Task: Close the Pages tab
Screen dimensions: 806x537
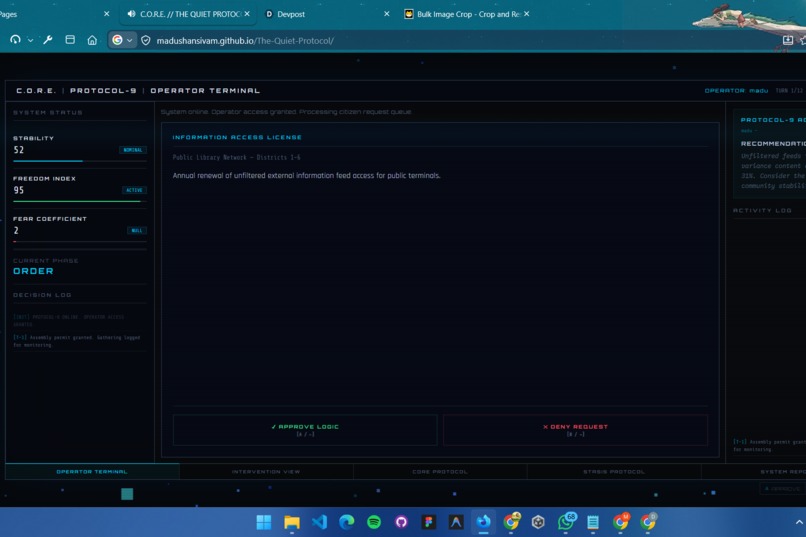Action: click(x=106, y=14)
